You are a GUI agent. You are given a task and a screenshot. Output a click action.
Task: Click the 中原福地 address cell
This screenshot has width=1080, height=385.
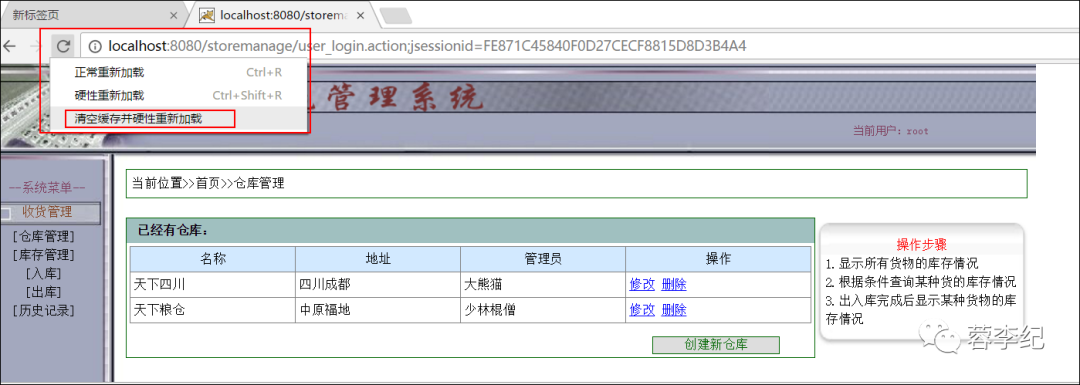click(378, 310)
